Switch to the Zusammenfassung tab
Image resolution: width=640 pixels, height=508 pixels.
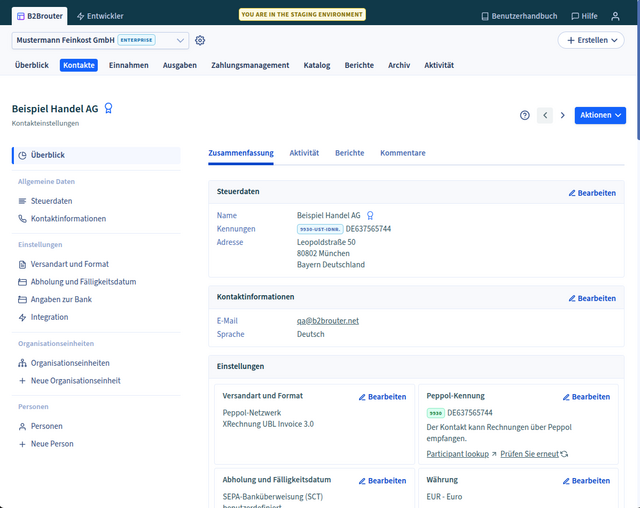(x=241, y=153)
